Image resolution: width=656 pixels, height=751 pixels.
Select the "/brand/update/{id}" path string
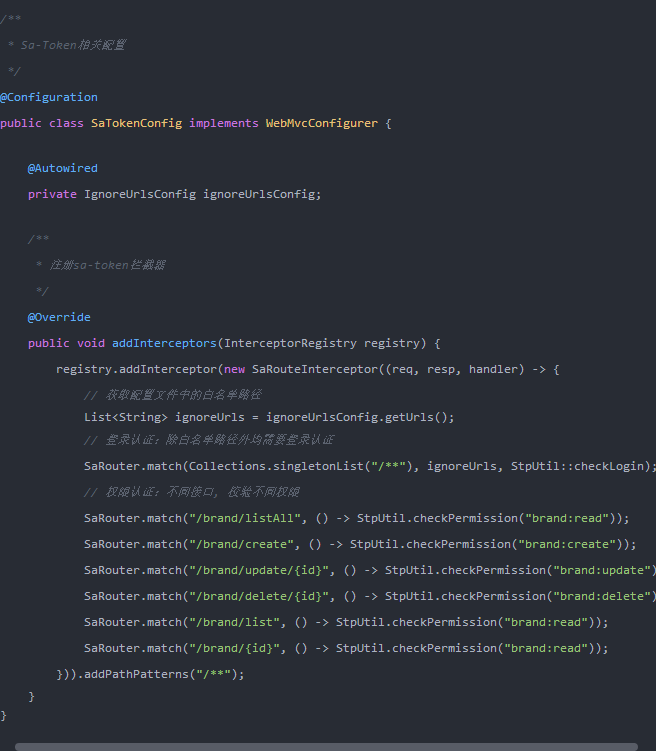pyautogui.click(x=255, y=570)
